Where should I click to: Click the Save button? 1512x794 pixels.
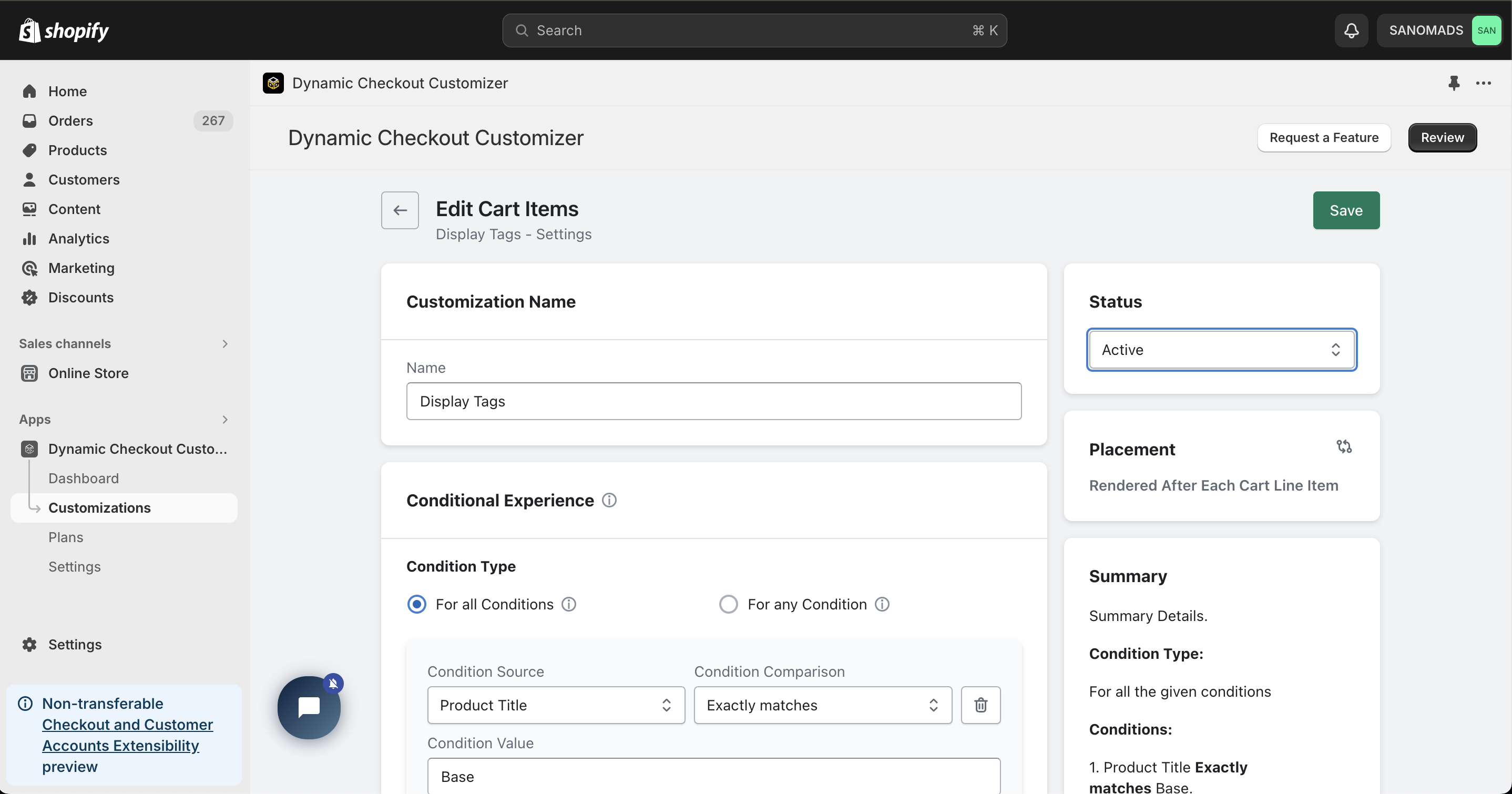(1346, 210)
